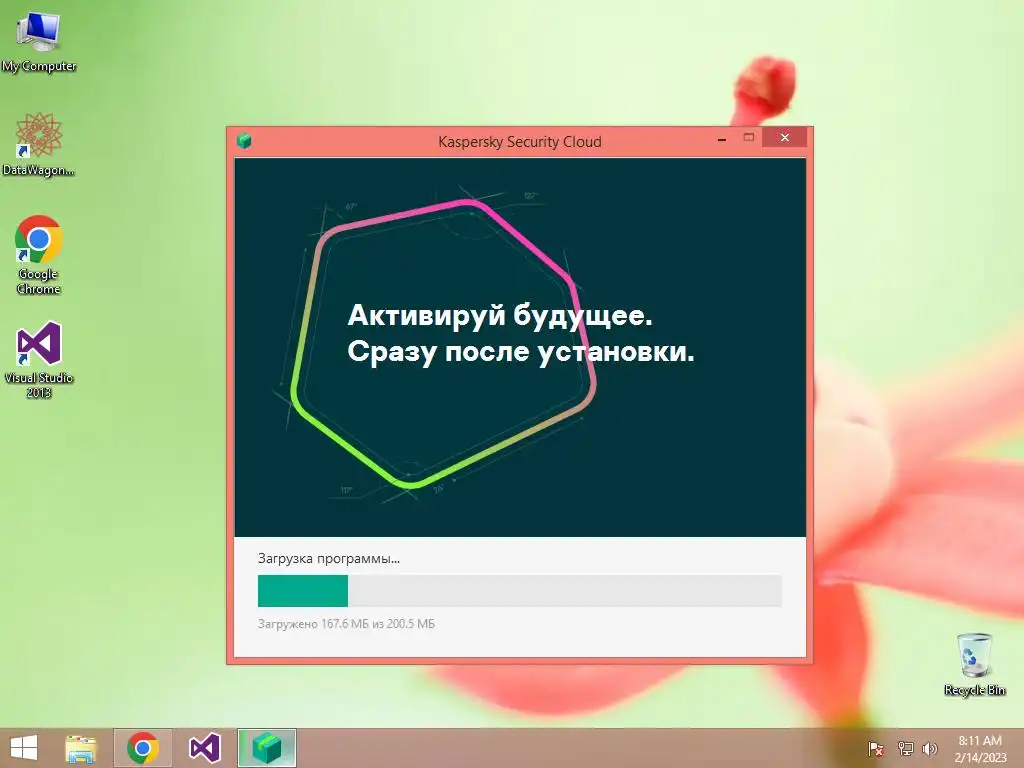This screenshot has height=768, width=1024.
Task: Maximize the Kaspersky Security Cloud window
Action: coord(748,138)
